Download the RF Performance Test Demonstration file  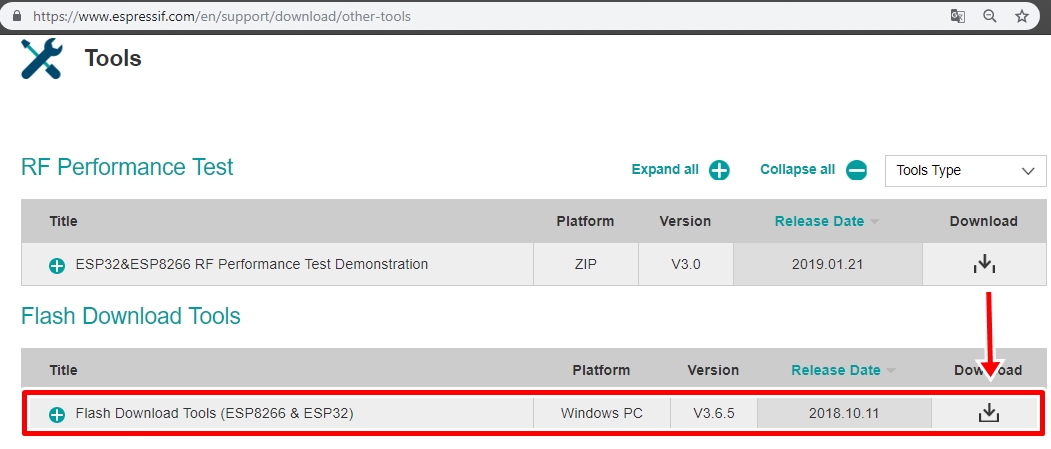tap(984, 264)
